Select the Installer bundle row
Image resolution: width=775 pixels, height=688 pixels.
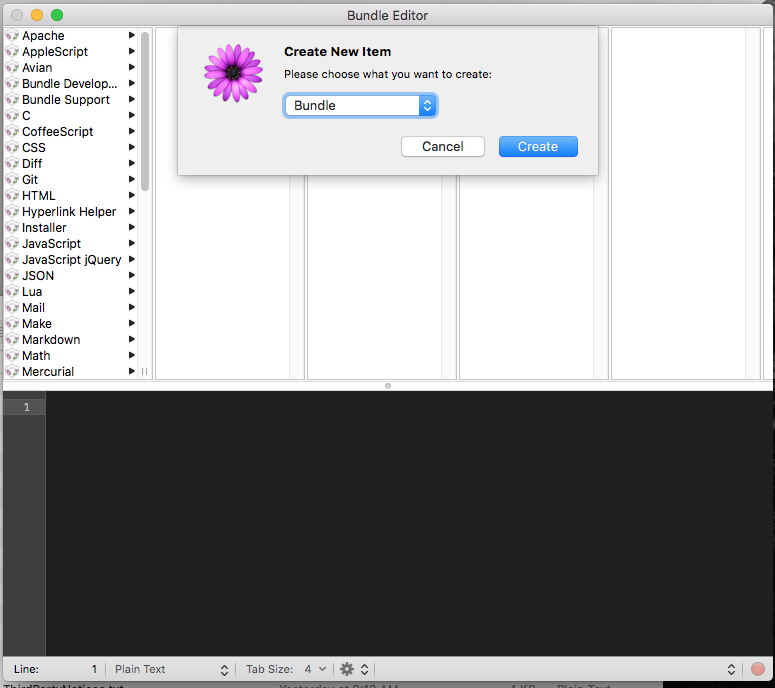(70, 227)
